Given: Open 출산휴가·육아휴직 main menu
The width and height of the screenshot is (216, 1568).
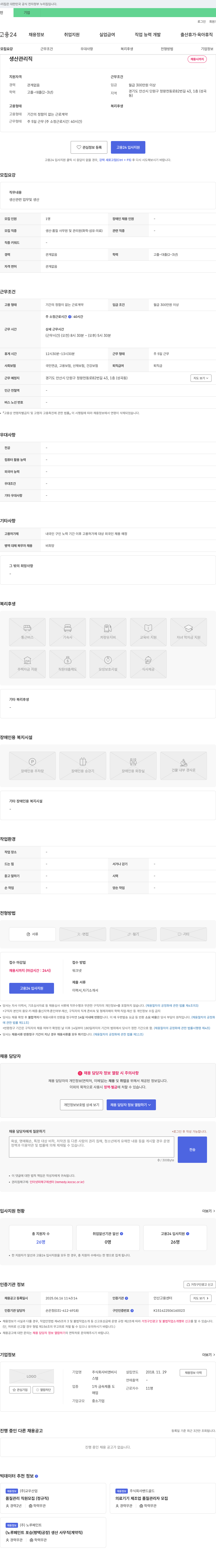Looking at the screenshot, I should [196, 35].
